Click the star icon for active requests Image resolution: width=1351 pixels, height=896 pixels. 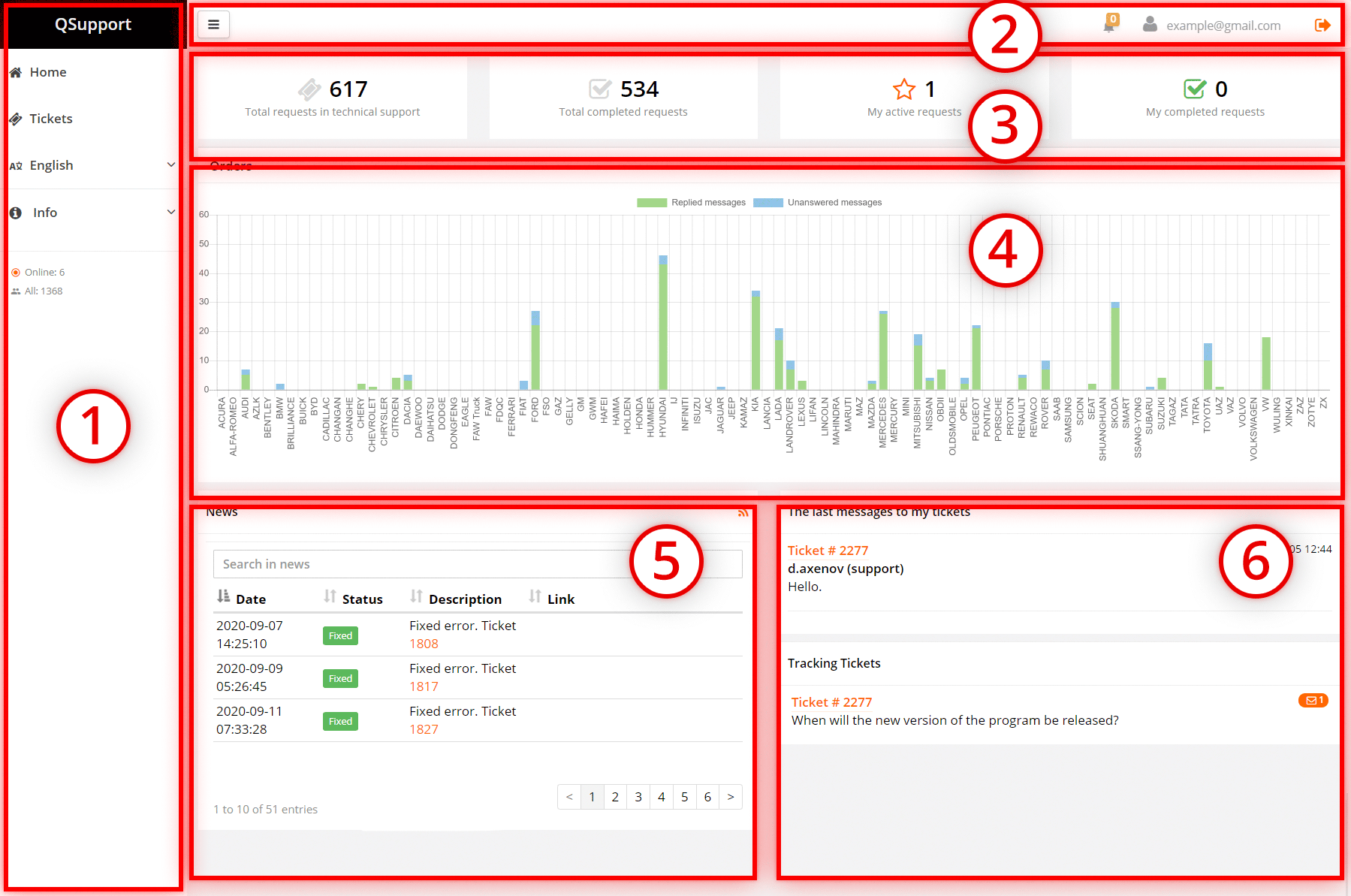[904, 89]
